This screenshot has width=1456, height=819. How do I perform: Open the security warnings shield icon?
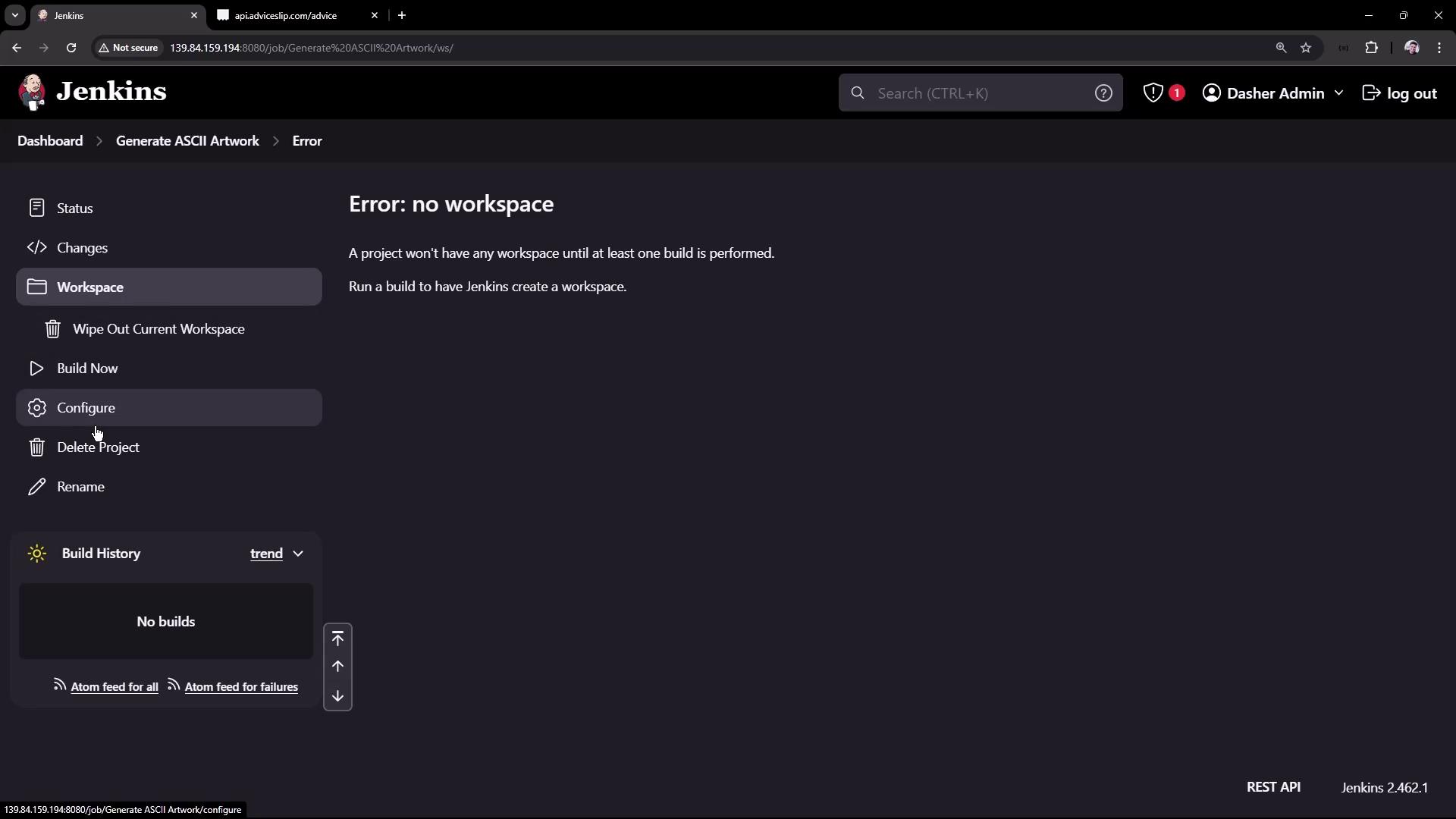point(1153,93)
